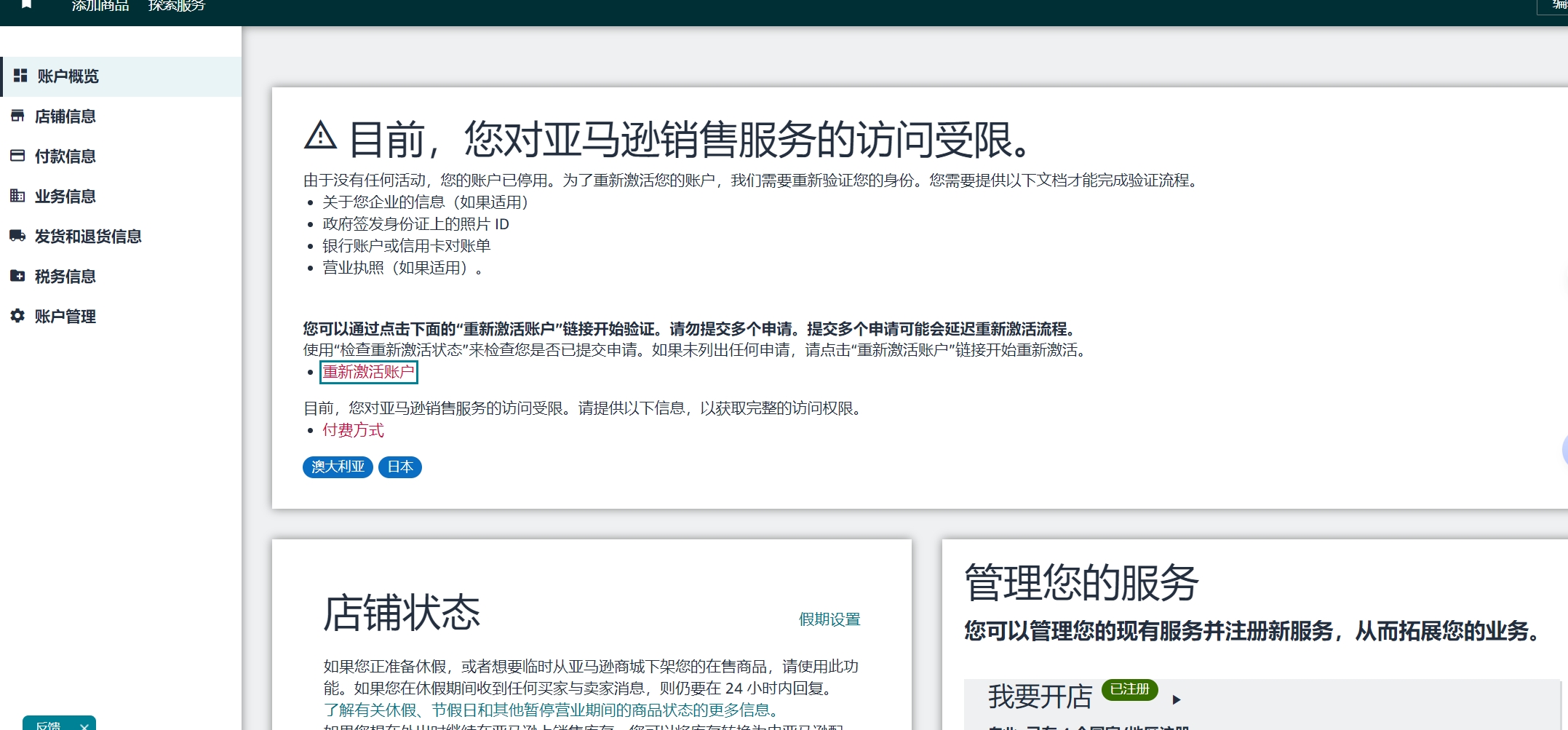1568x730 pixels.
Task: Click the 发货和退货信息 truck icon
Action: 17,236
